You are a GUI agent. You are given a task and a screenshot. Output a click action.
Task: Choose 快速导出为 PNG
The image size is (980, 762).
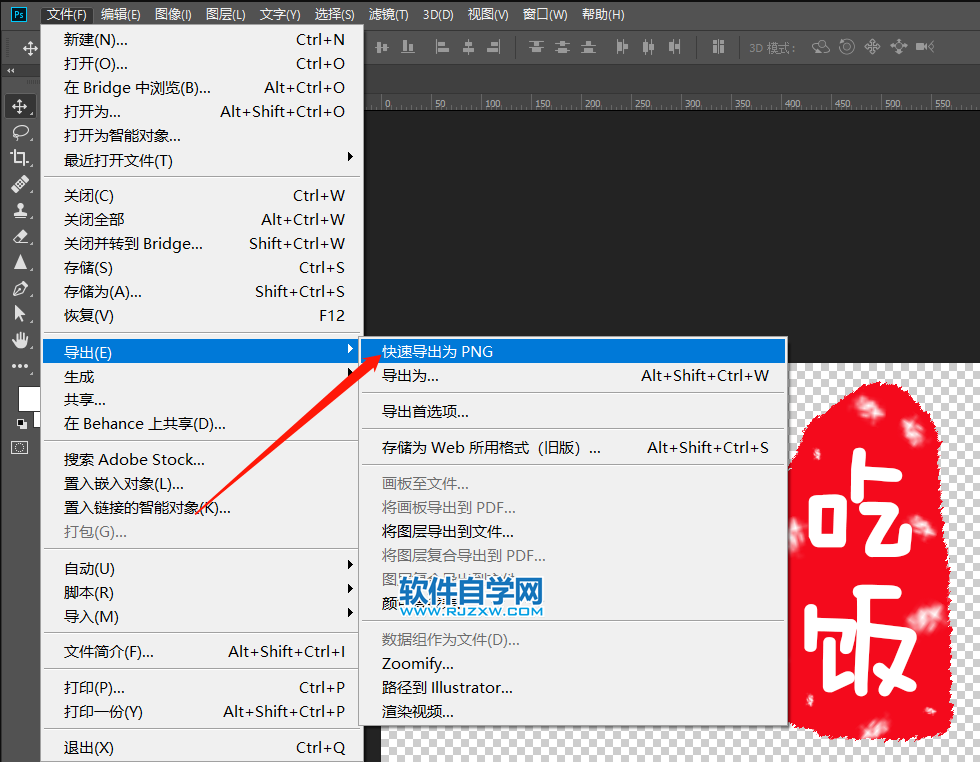point(574,351)
